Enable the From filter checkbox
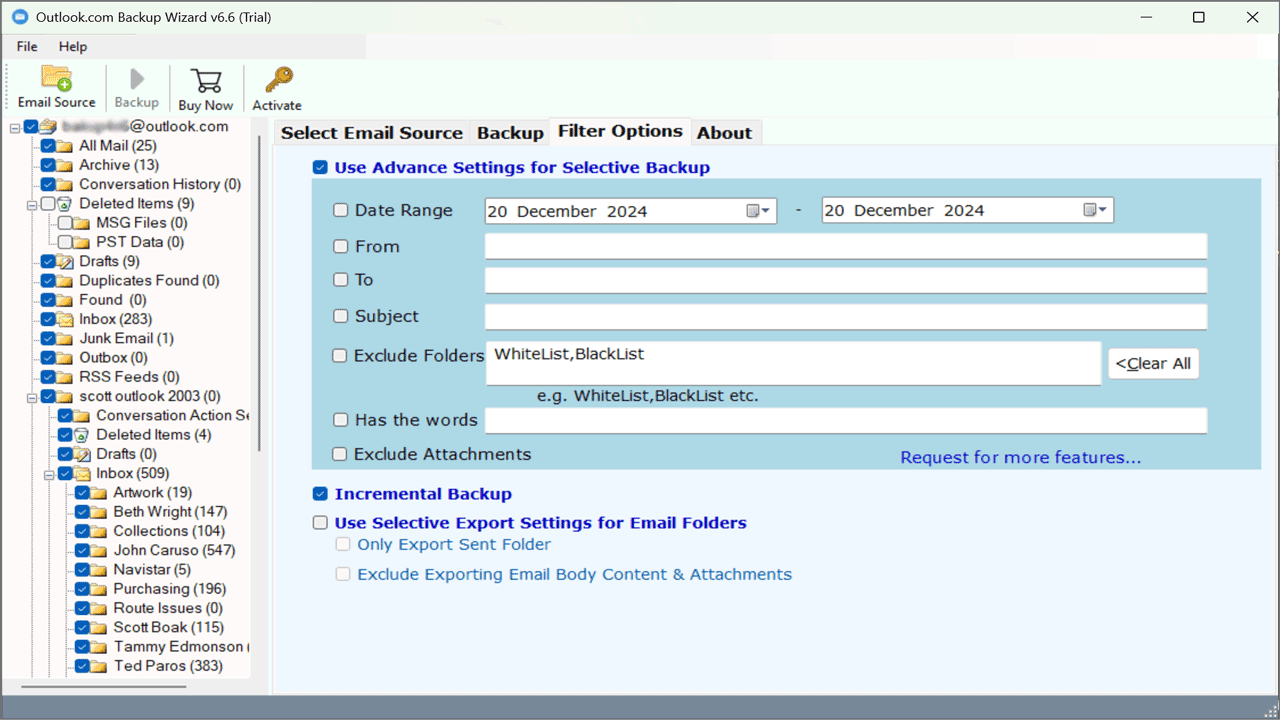The image size is (1280, 720). click(x=341, y=246)
